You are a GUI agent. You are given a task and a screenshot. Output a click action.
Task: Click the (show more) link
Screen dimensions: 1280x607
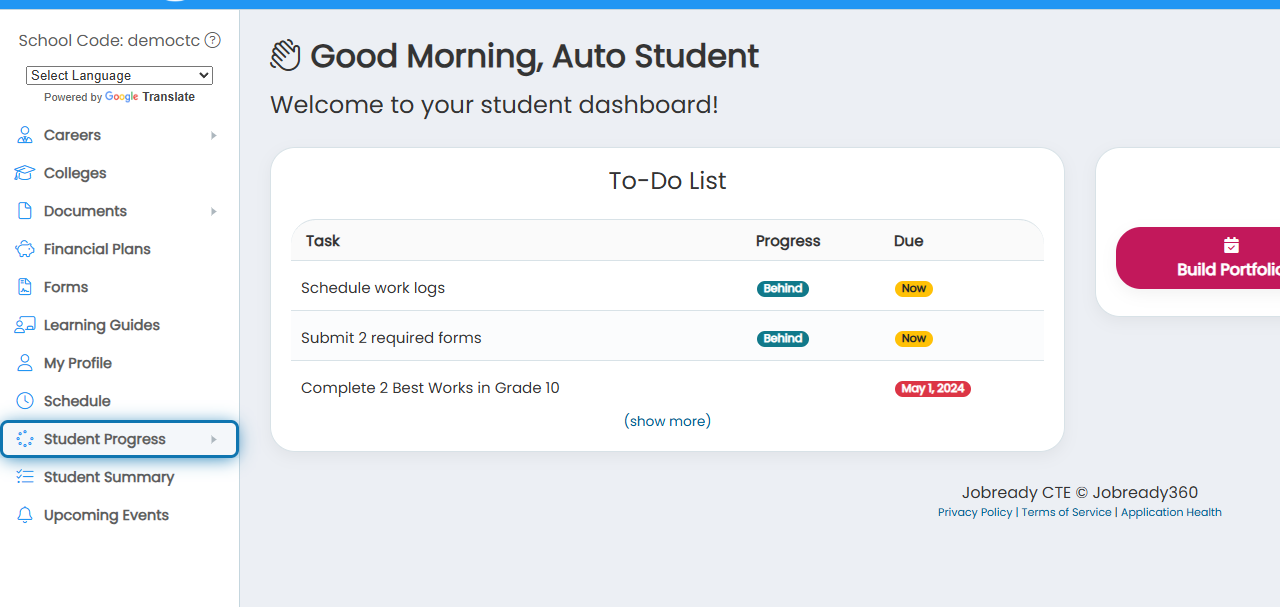667,421
